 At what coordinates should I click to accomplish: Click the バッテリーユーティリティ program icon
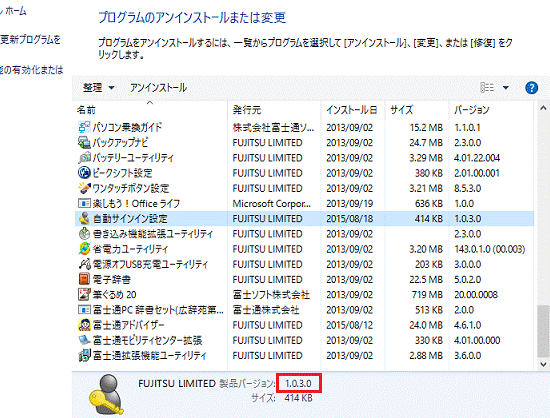84,158
